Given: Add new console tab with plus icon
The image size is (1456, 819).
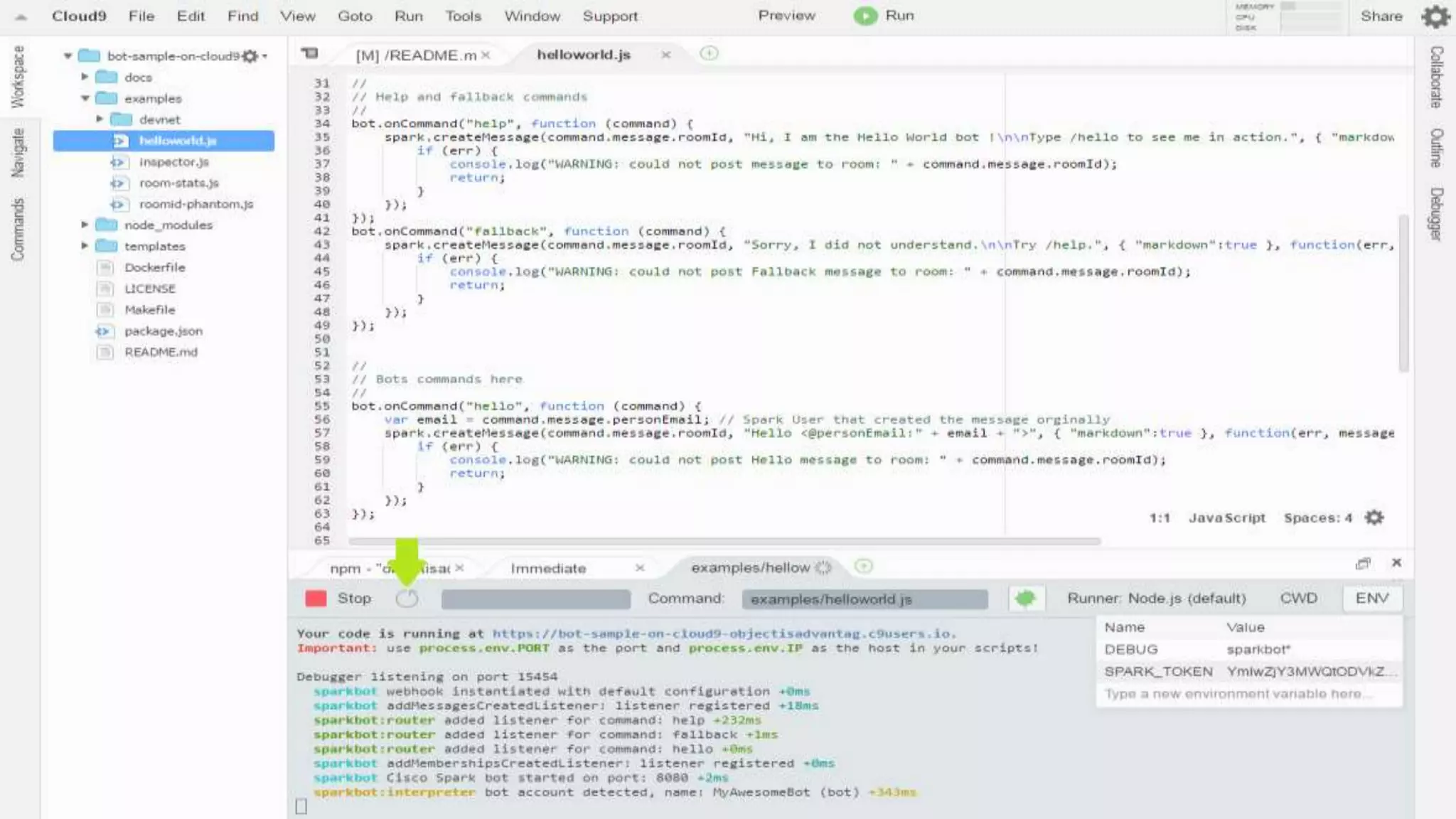Looking at the screenshot, I should (x=863, y=567).
